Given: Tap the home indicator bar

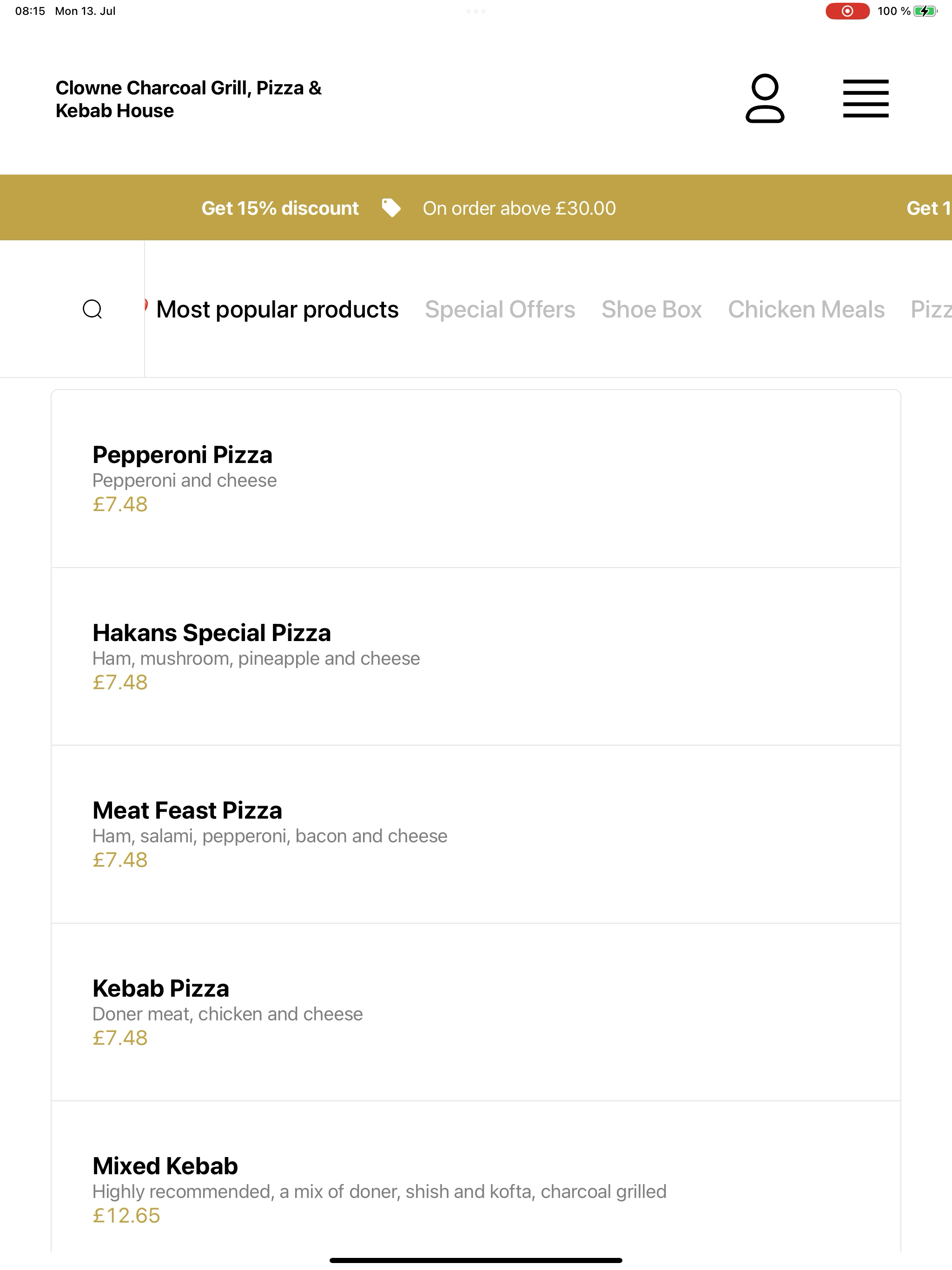Looking at the screenshot, I should click(476, 1260).
